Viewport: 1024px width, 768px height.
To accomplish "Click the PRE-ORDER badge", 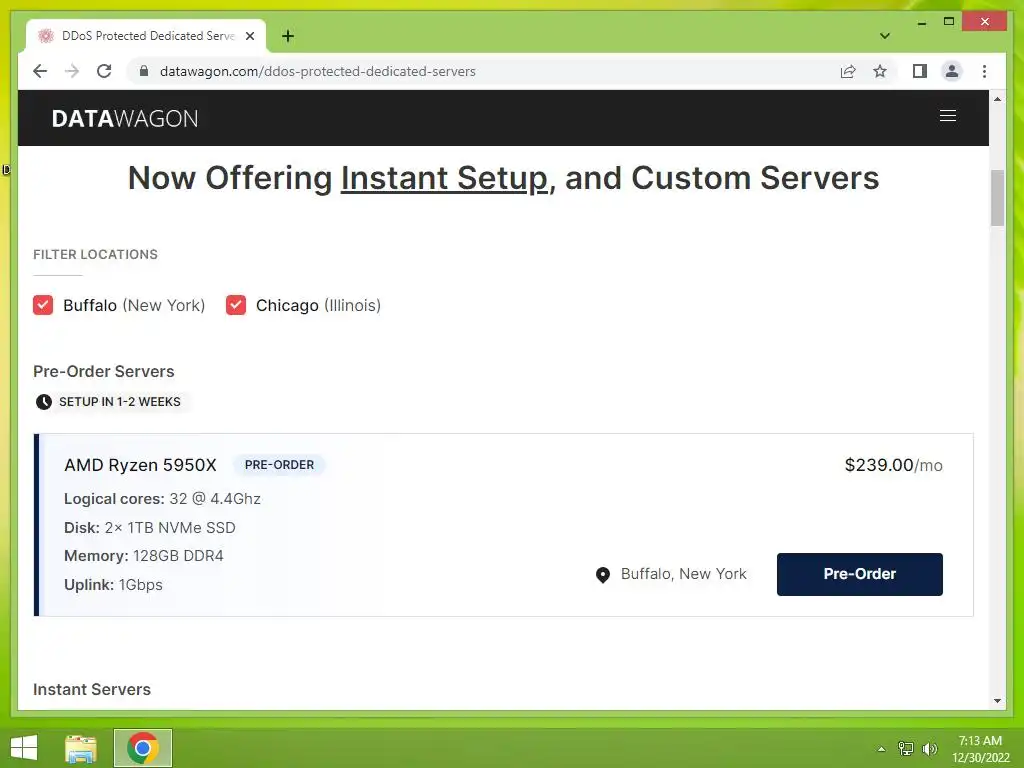I will [x=280, y=465].
